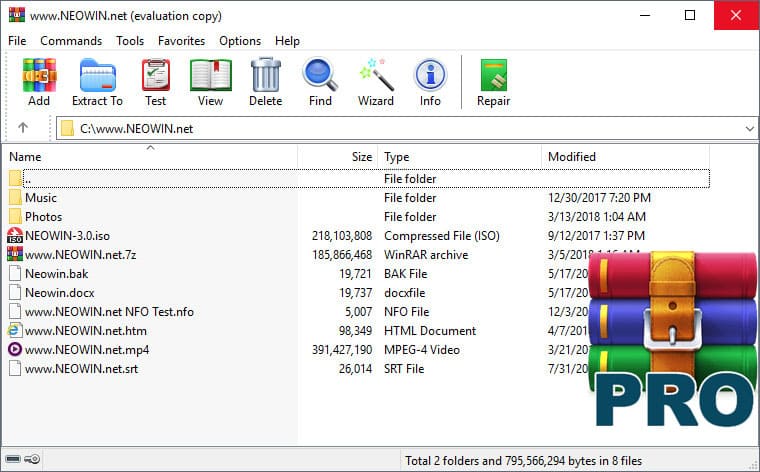
Task: Click the video icon of www.NEOWIN.net.mp4
Action: tap(15, 349)
